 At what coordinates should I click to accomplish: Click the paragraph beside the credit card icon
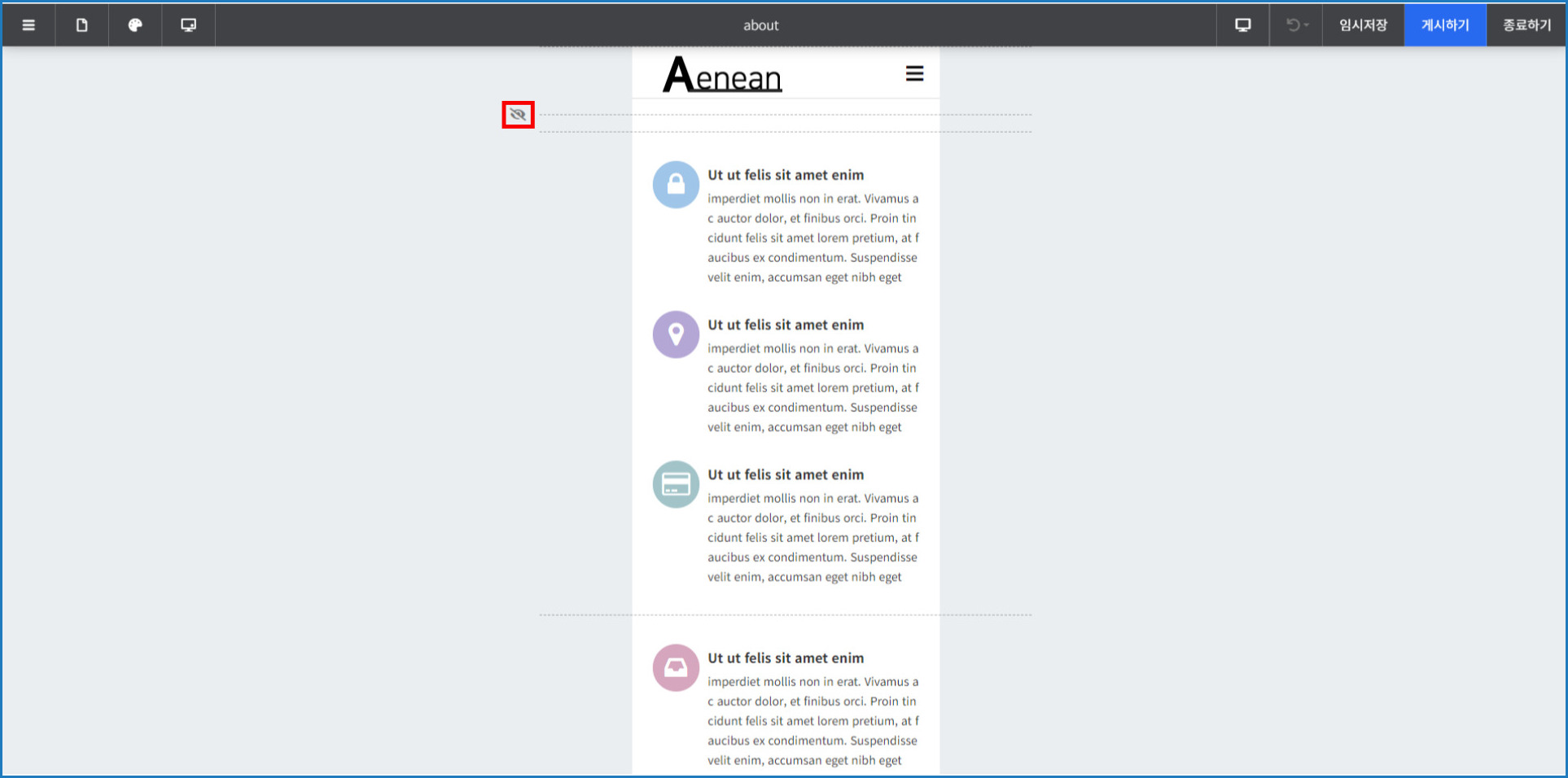click(x=812, y=537)
